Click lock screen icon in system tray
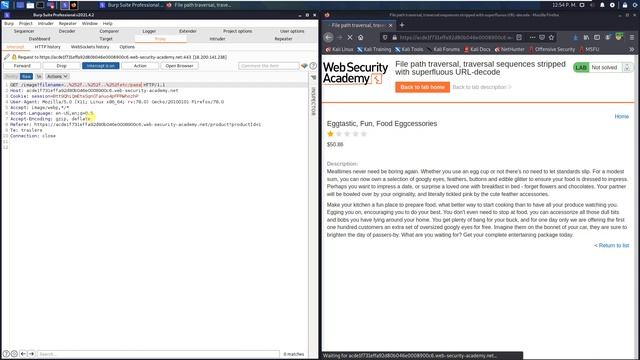Screen dimensions: 640x360 [x=624, y=5]
